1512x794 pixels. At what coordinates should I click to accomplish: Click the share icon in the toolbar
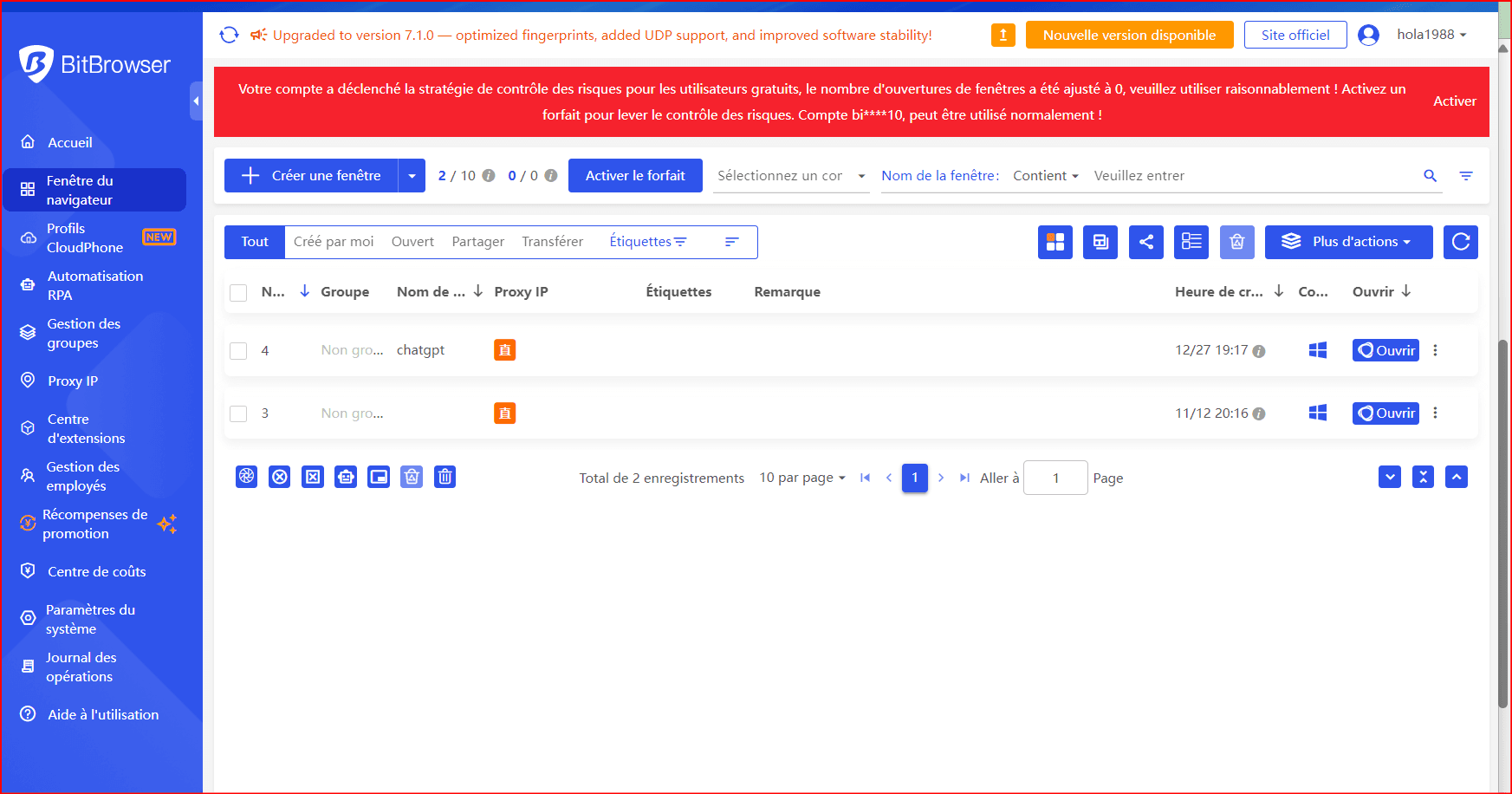coord(1146,242)
